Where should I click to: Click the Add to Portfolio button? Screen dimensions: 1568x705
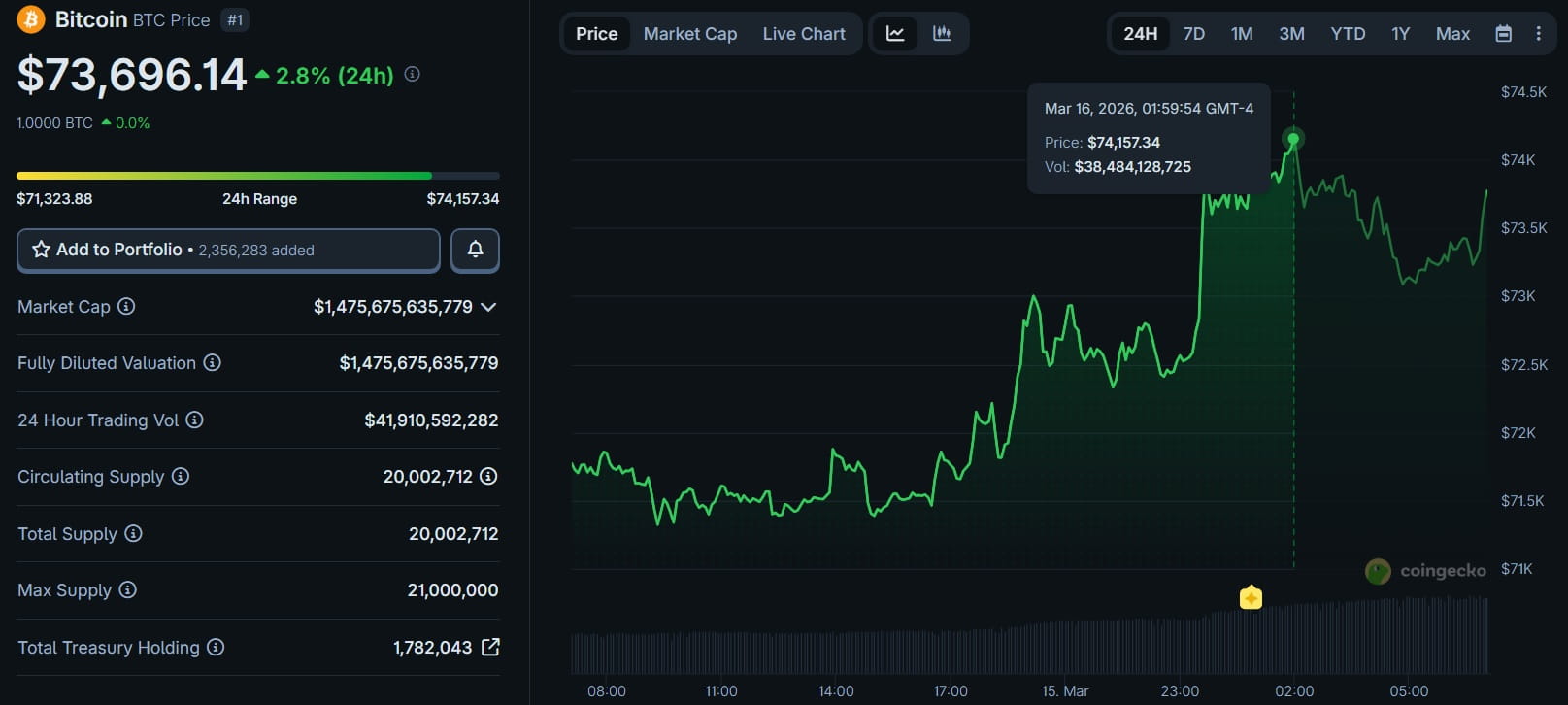(x=228, y=250)
